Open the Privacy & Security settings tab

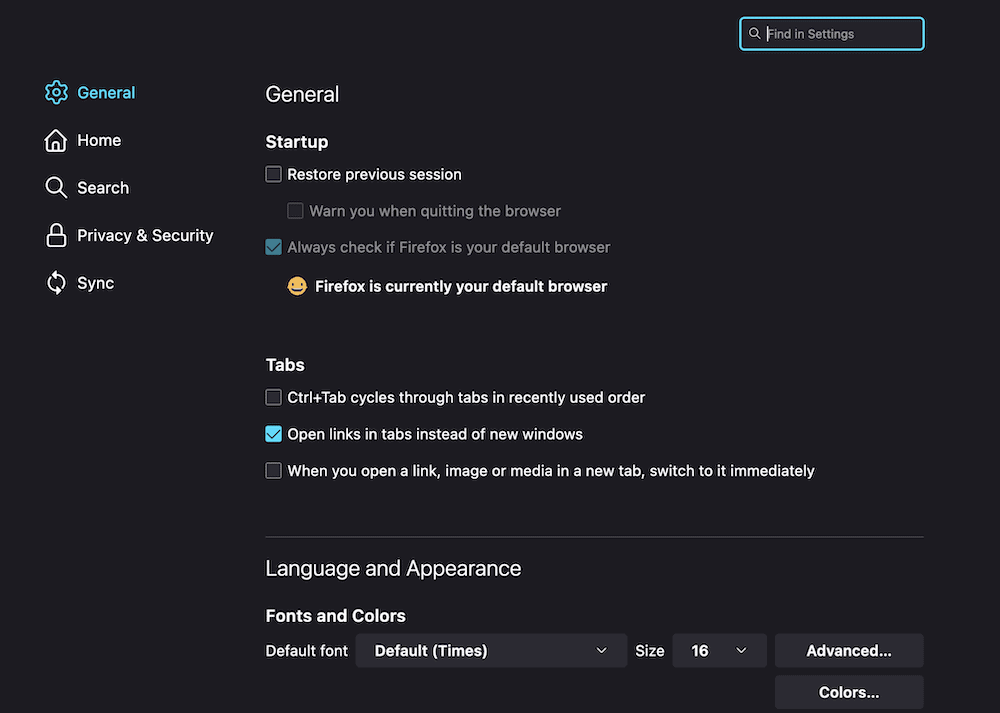145,236
